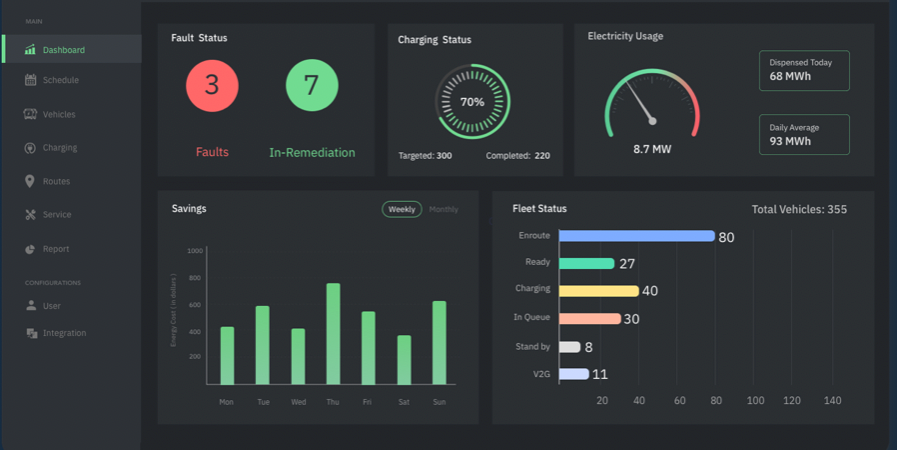This screenshot has height=450, width=897.
Task: Click the Daily Average 93 MWh card
Action: tap(804, 134)
